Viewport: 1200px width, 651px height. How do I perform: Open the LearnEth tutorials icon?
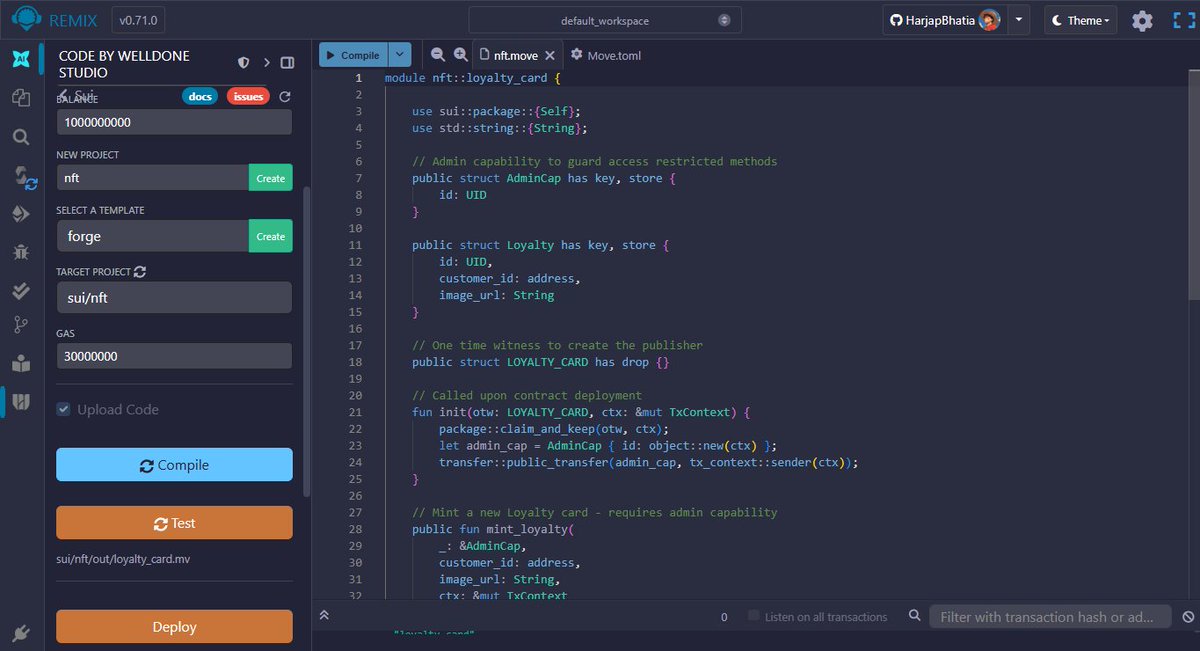point(21,363)
